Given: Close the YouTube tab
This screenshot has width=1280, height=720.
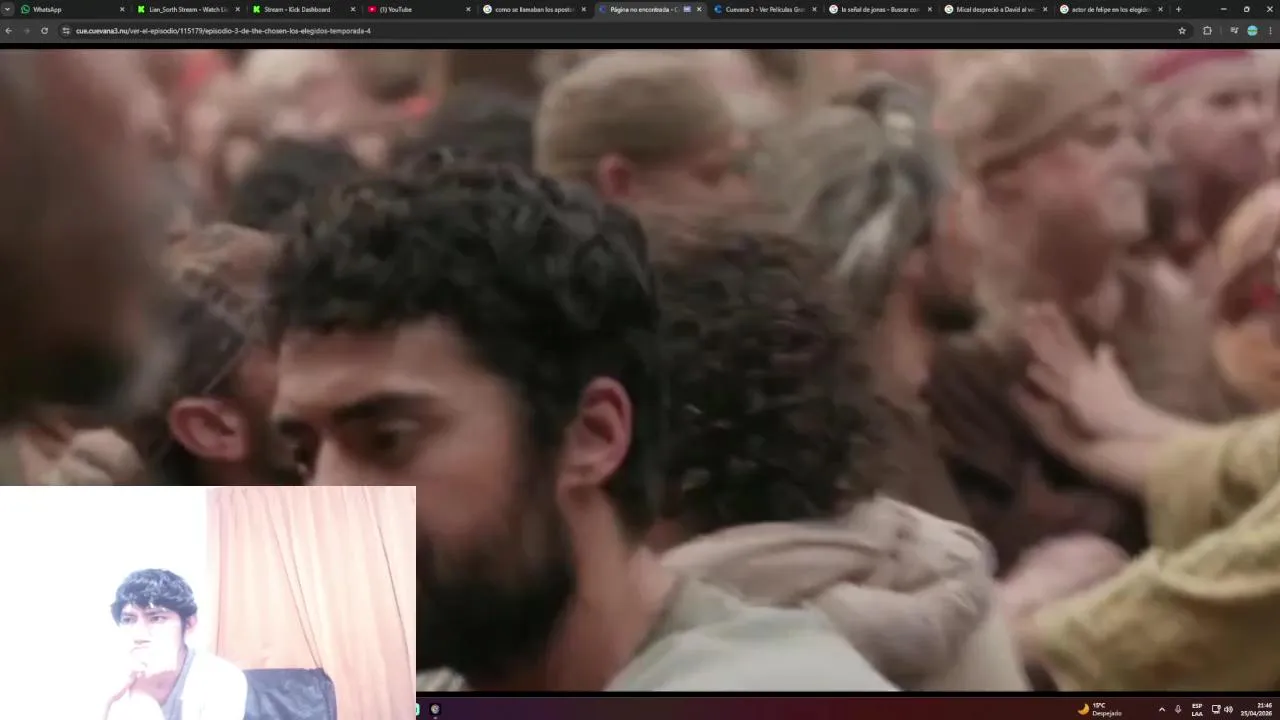Looking at the screenshot, I should coord(468,9).
